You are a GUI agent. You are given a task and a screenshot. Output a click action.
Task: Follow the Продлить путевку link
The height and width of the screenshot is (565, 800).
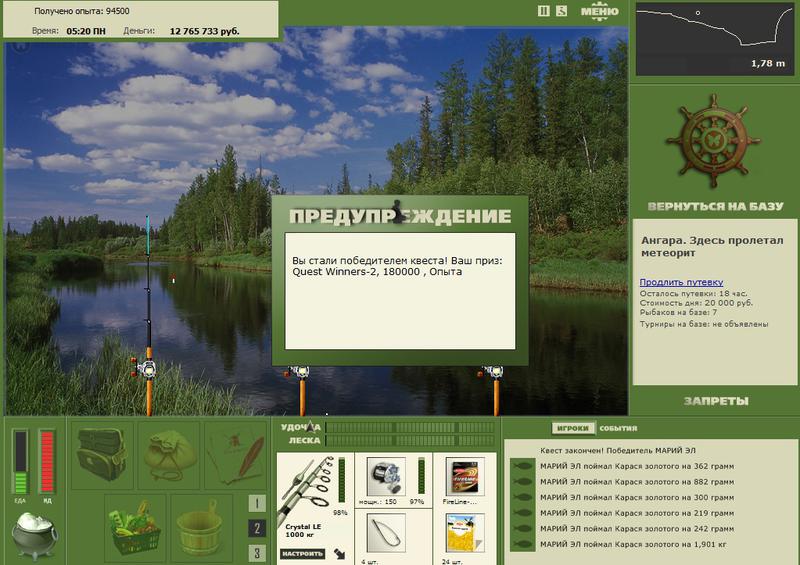pos(681,282)
